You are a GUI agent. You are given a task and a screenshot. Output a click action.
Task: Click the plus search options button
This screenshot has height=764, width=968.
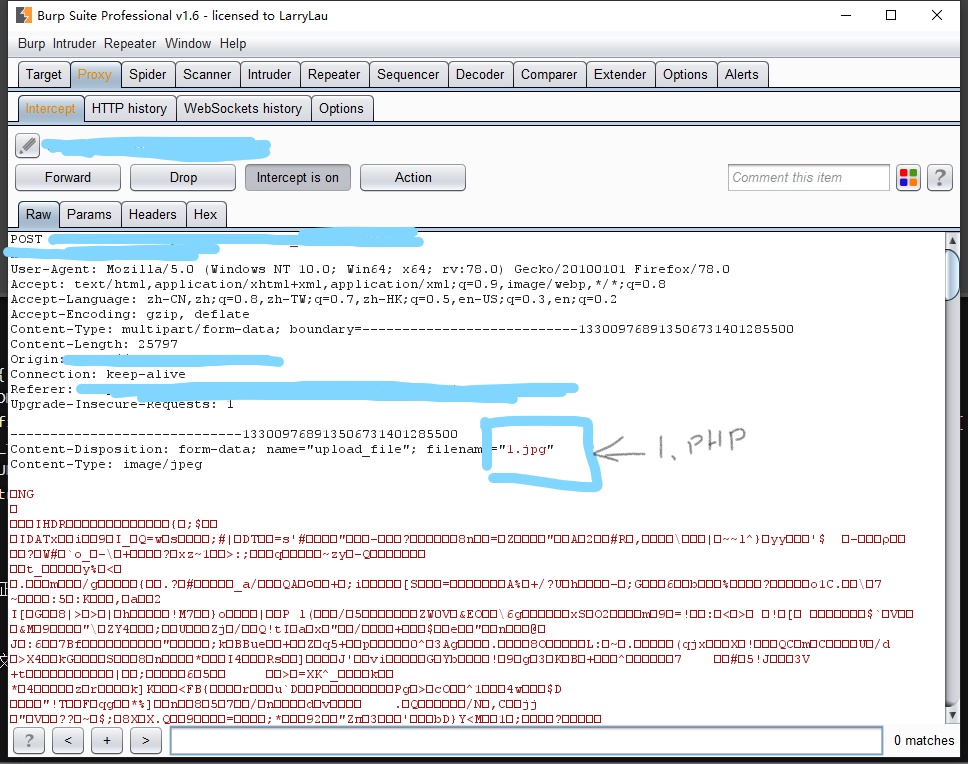[106, 740]
